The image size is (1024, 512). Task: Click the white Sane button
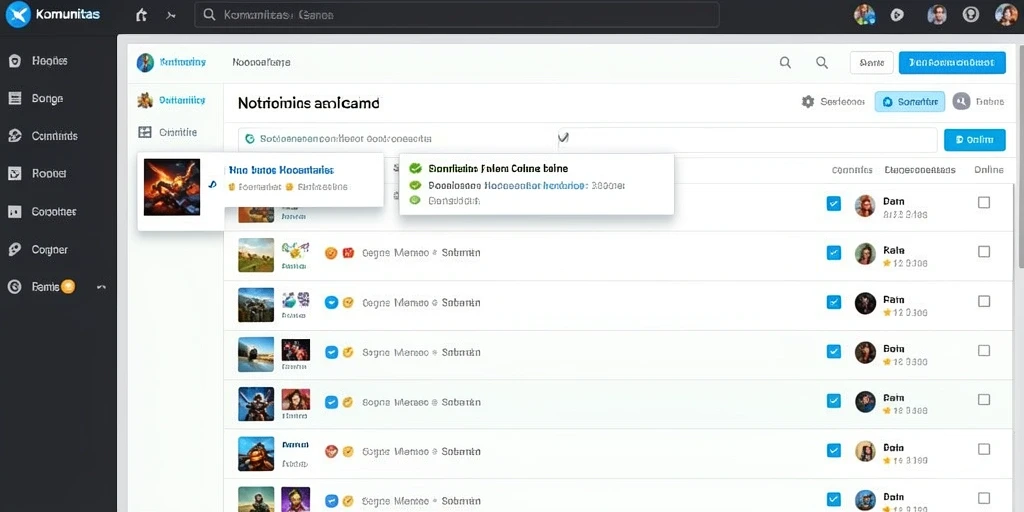[871, 63]
